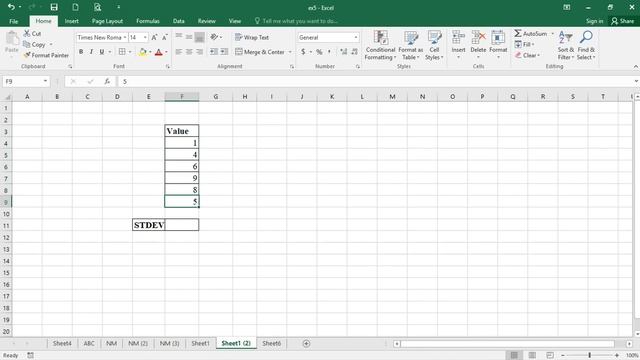Click the AutoSum button
Image resolution: width=640 pixels, height=360 pixels.
coord(531,33)
